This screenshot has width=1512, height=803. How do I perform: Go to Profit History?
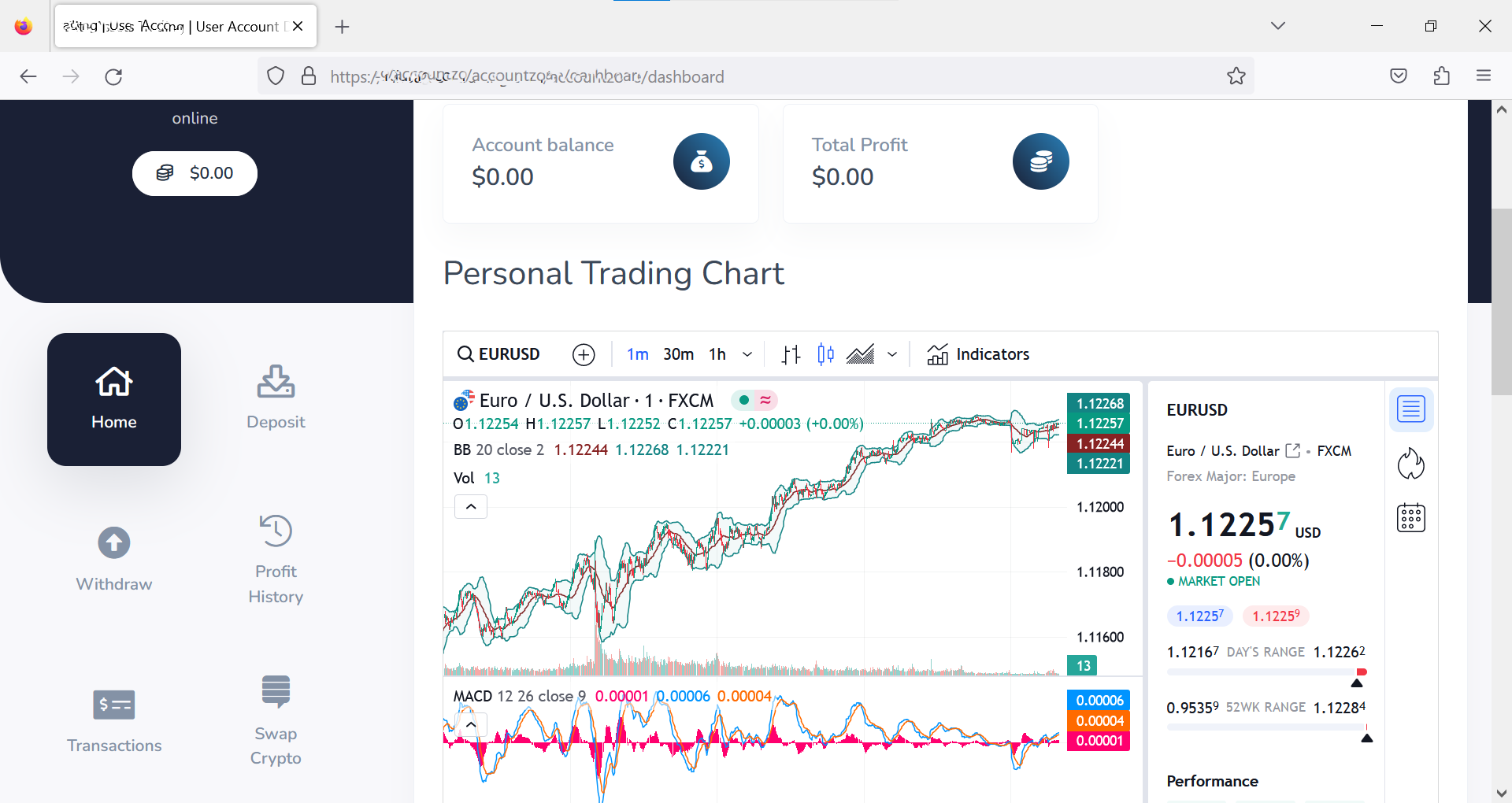click(x=276, y=560)
